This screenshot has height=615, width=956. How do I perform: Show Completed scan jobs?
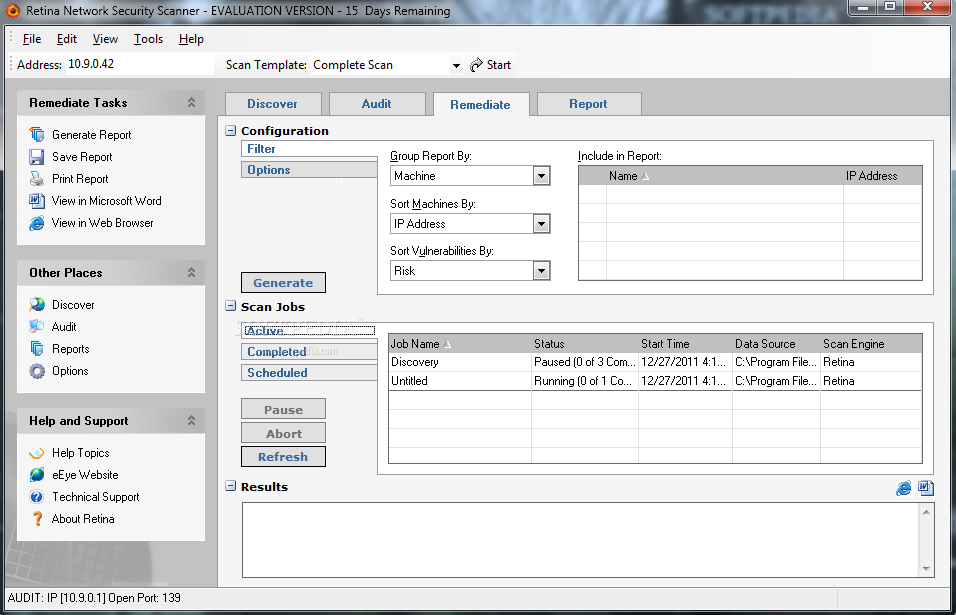click(309, 352)
